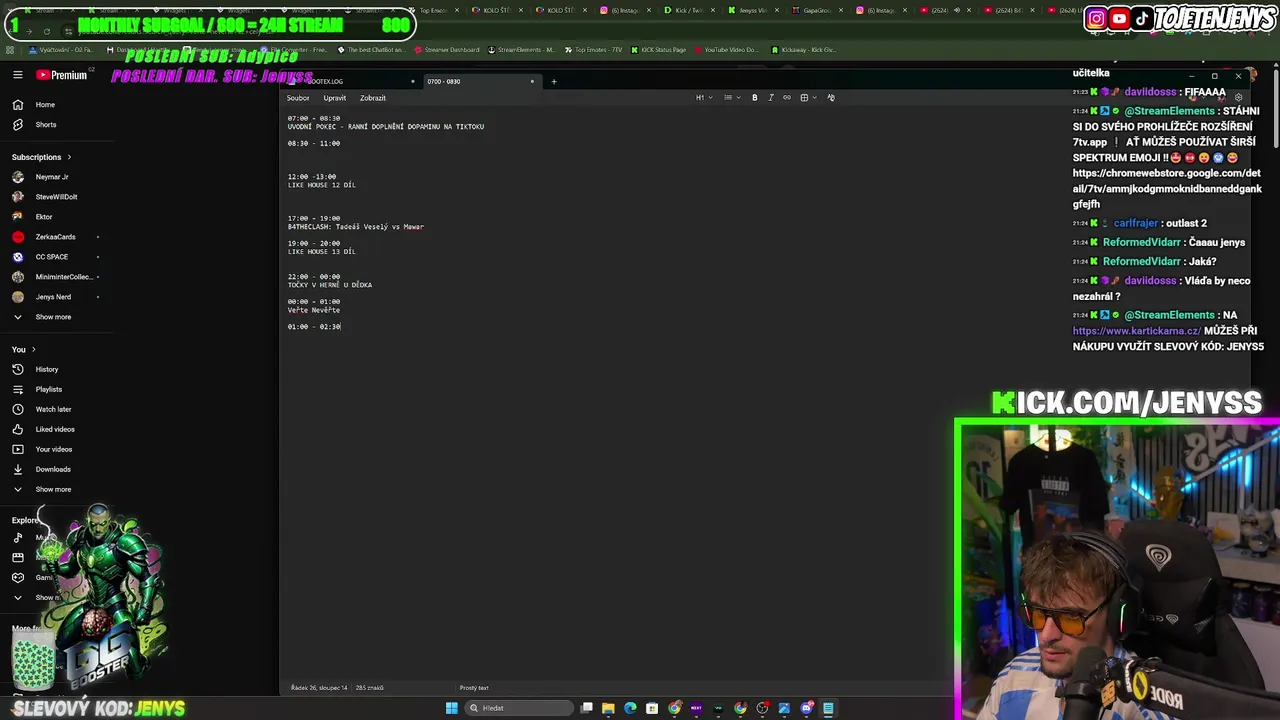Open Playlists in YouTube sidebar
The height and width of the screenshot is (720, 1280).
pyautogui.click(x=49, y=389)
